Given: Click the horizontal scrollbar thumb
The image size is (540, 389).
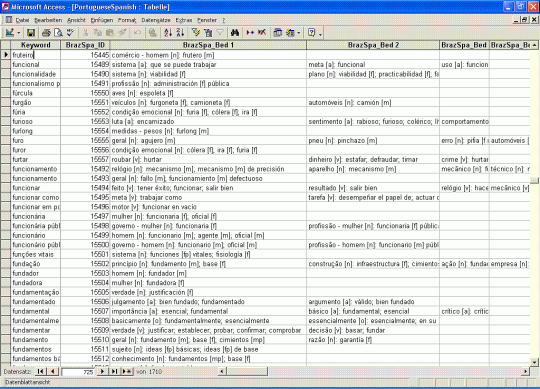Looking at the screenshot, I should tap(247, 371).
